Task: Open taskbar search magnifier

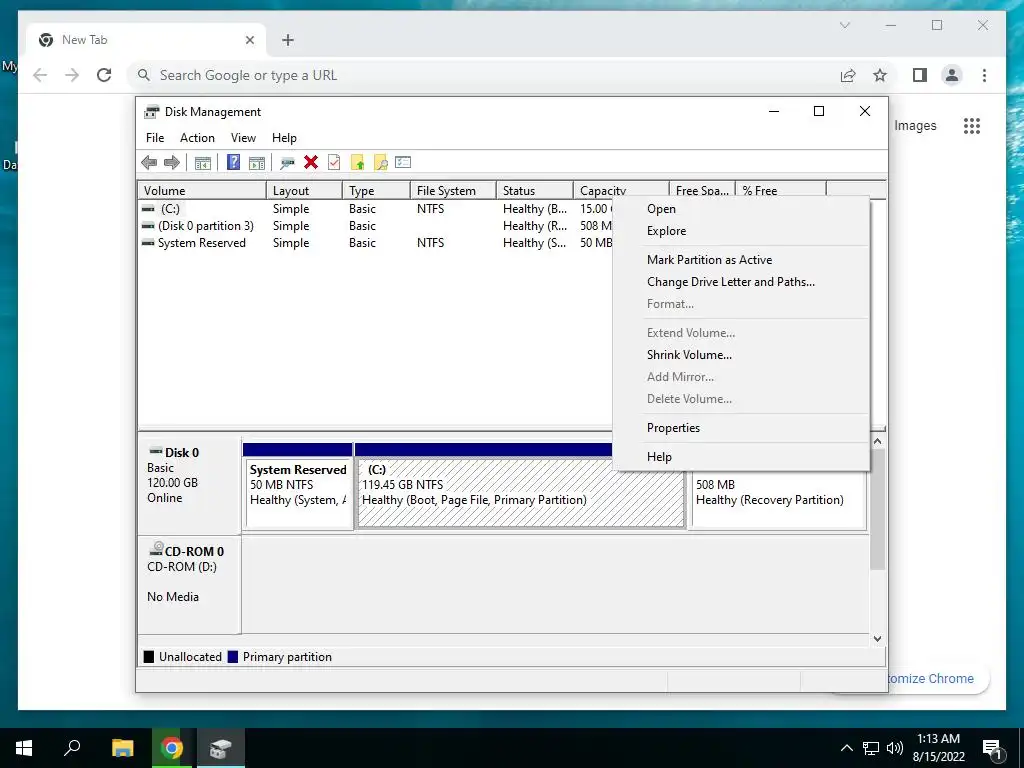Action: tap(72, 748)
